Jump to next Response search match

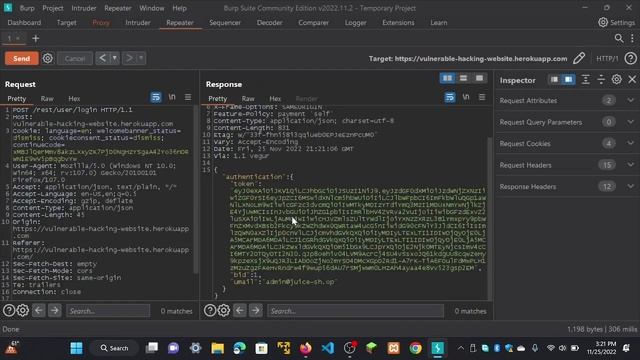tap(256, 311)
